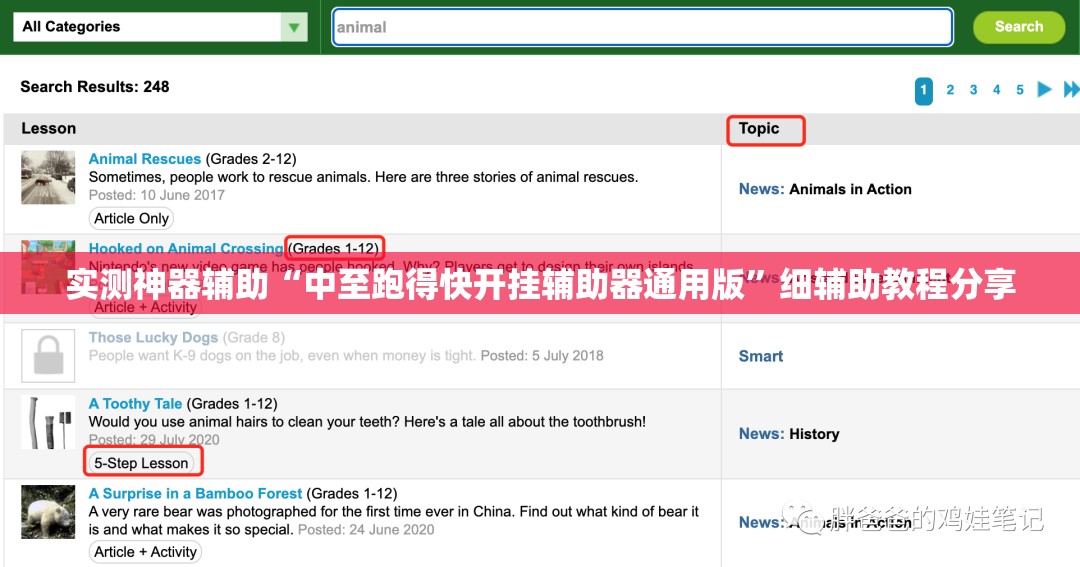
Task: Open Those Lucky Dogs lesson link
Action: 154,338
